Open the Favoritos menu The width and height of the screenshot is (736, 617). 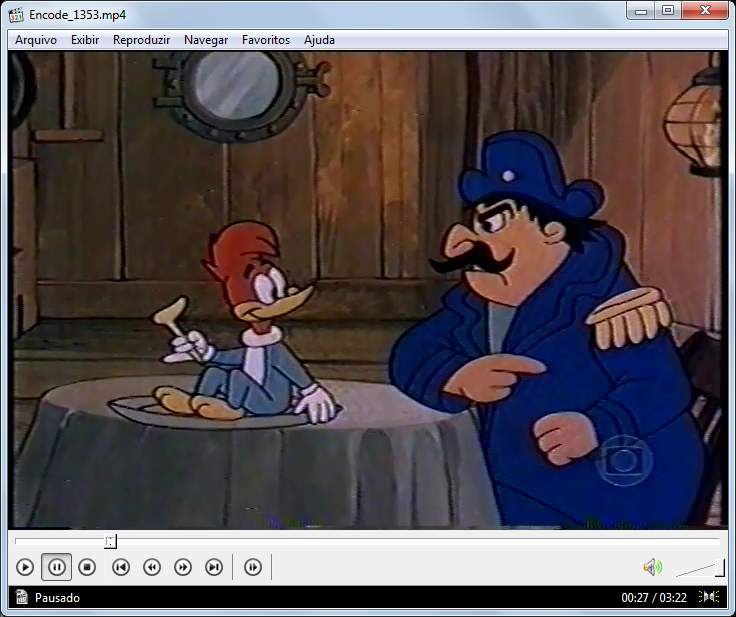click(266, 40)
